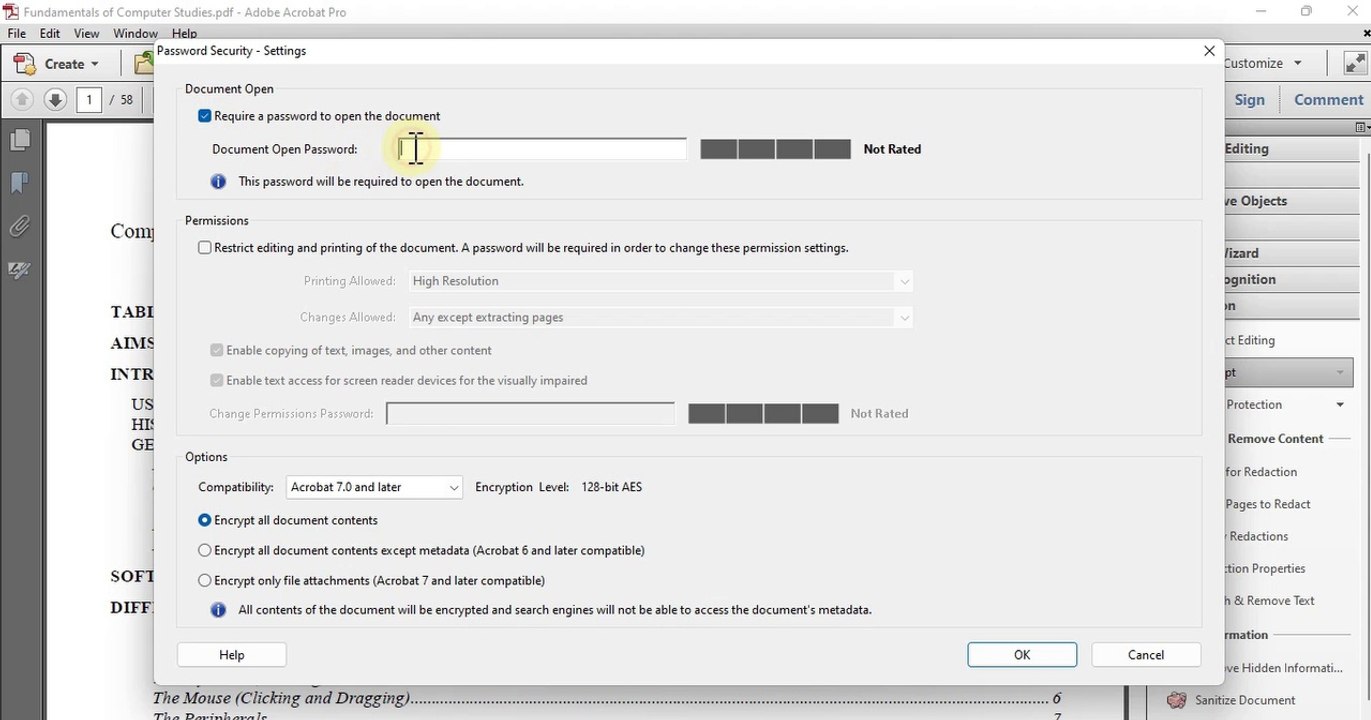This screenshot has height=720, width=1371.
Task: Expand the Create dropdown arrow
Action: pyautogui.click(x=95, y=64)
